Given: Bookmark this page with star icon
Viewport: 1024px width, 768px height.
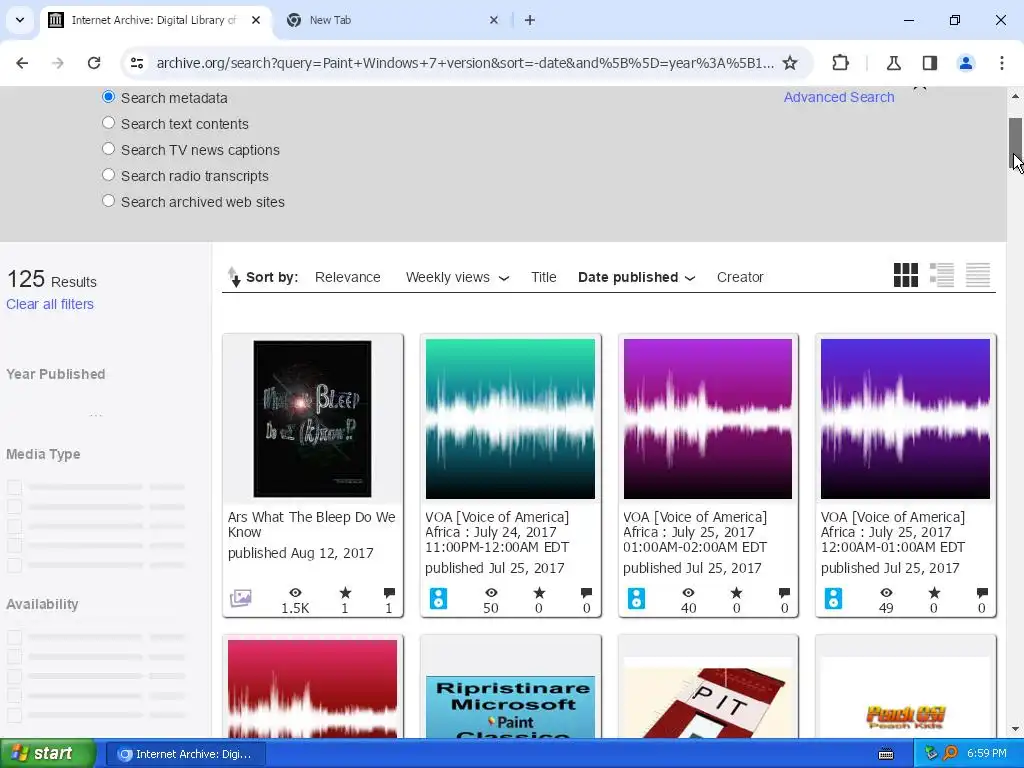Looking at the screenshot, I should pyautogui.click(x=790, y=63).
